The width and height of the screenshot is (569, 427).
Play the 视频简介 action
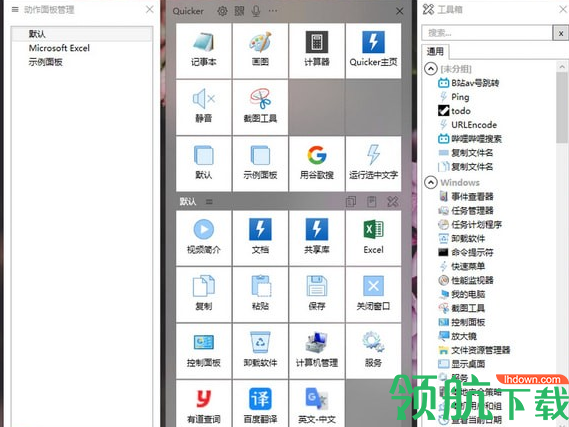[x=204, y=238]
